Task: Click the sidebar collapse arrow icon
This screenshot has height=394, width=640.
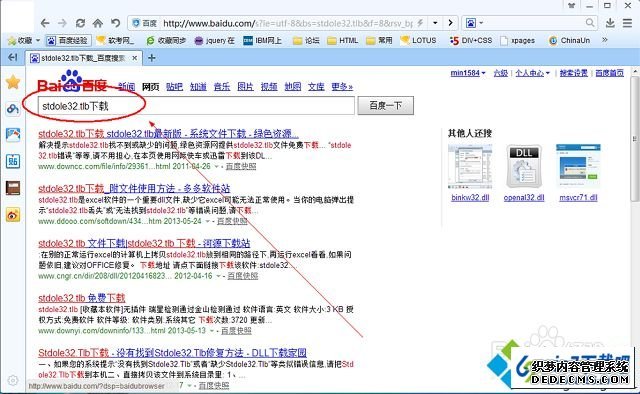Action: (13, 57)
